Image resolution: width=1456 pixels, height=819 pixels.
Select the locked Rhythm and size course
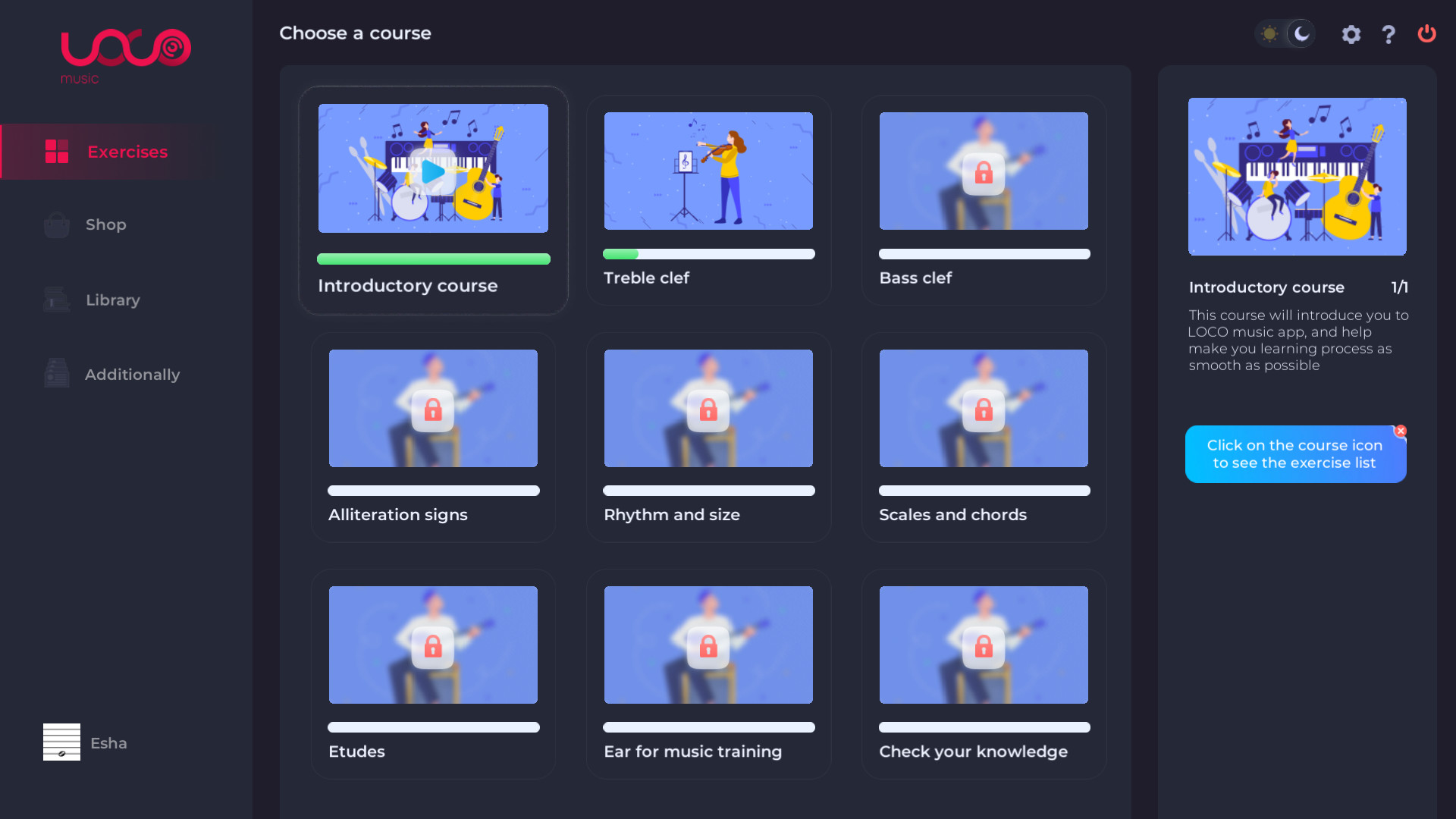pyautogui.click(x=708, y=408)
